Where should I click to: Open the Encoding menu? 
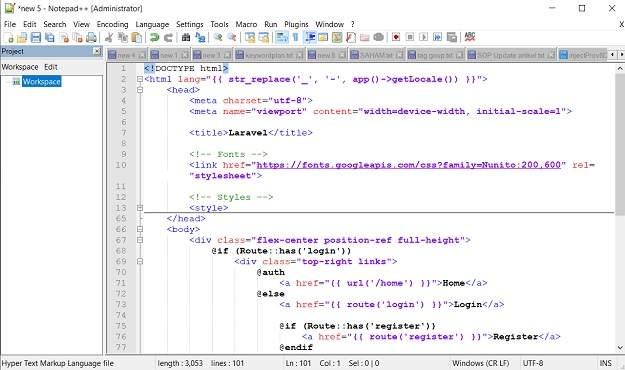112,24
